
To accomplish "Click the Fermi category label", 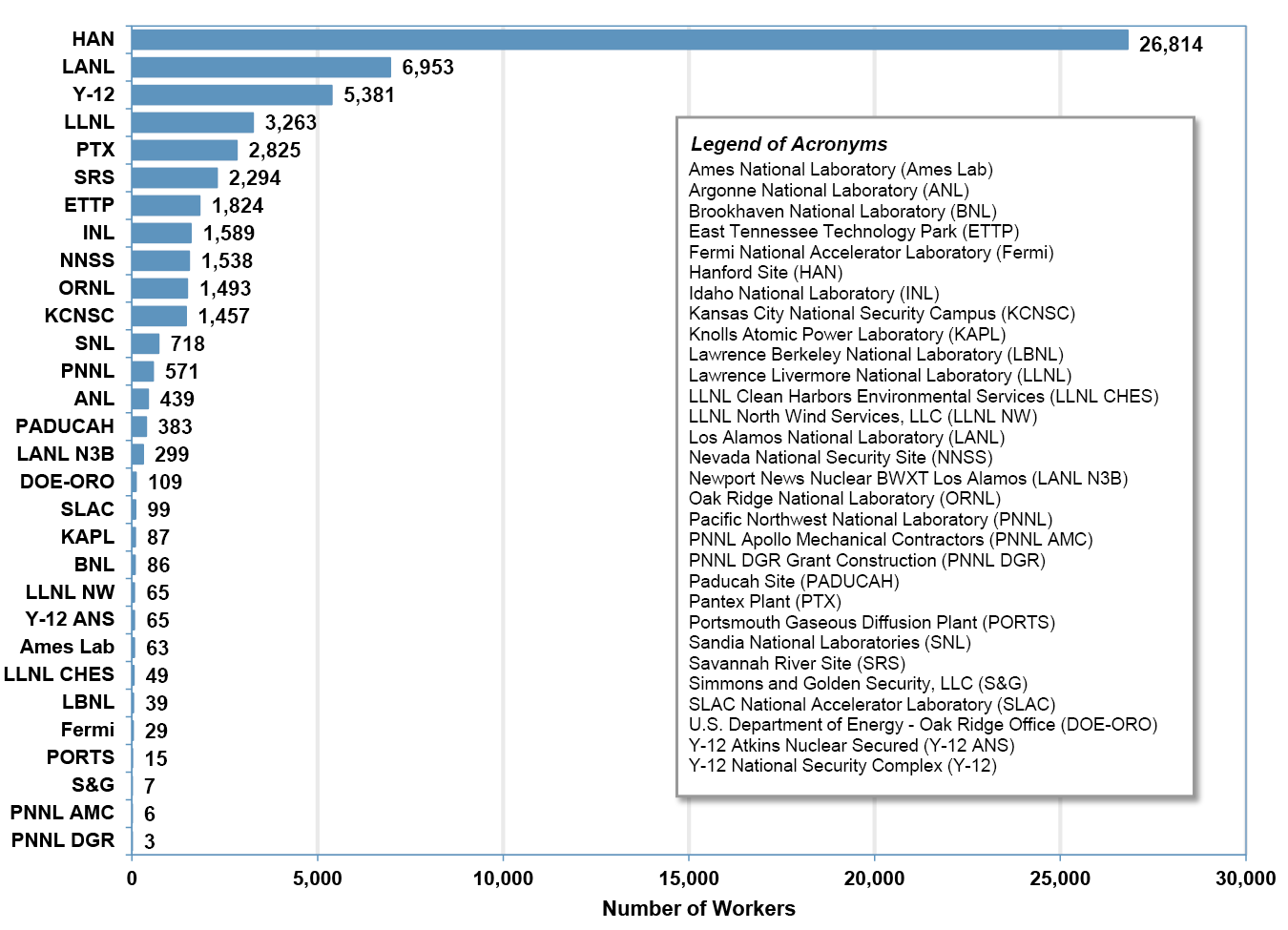I will click(88, 730).
